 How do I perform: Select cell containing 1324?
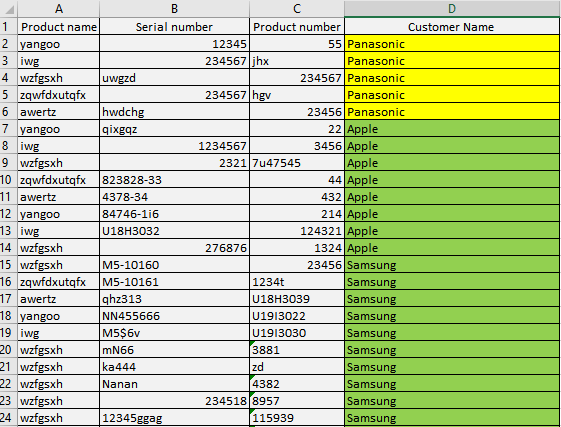click(x=297, y=247)
